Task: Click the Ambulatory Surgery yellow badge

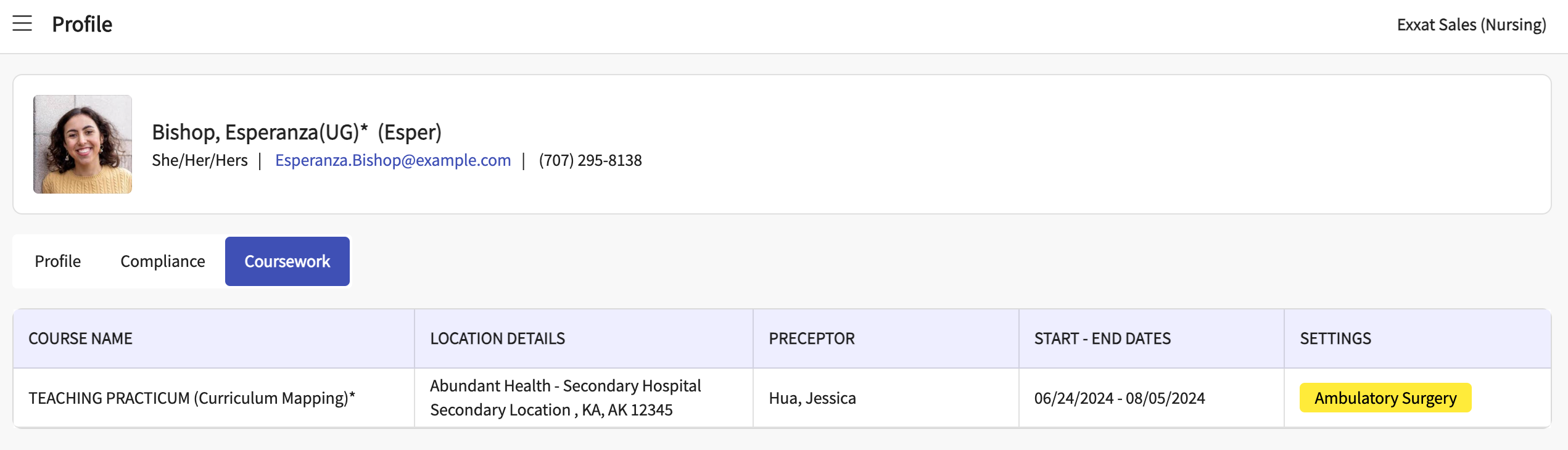Action: click(x=1385, y=398)
